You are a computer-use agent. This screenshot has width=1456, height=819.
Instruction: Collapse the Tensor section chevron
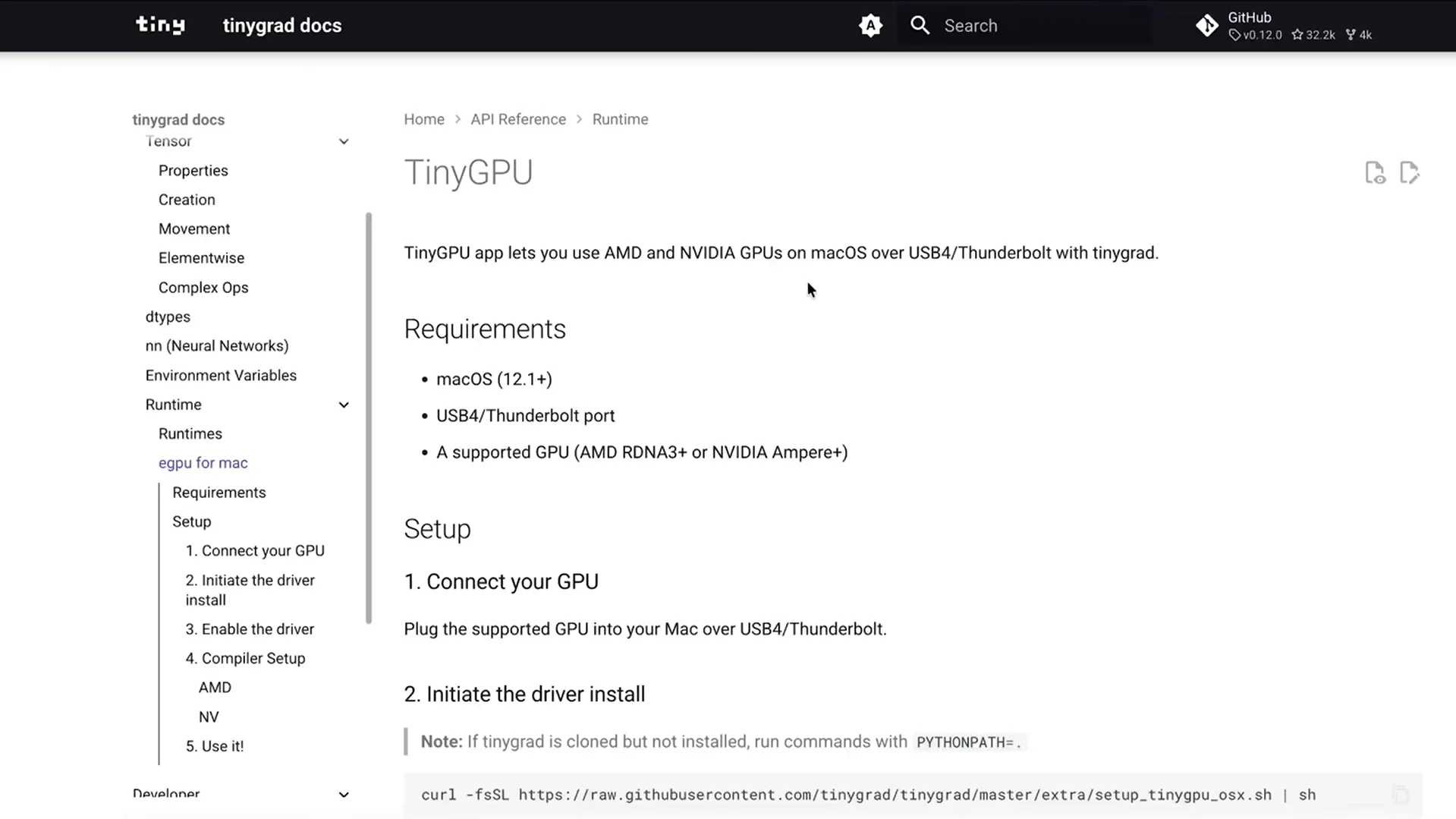click(x=344, y=142)
